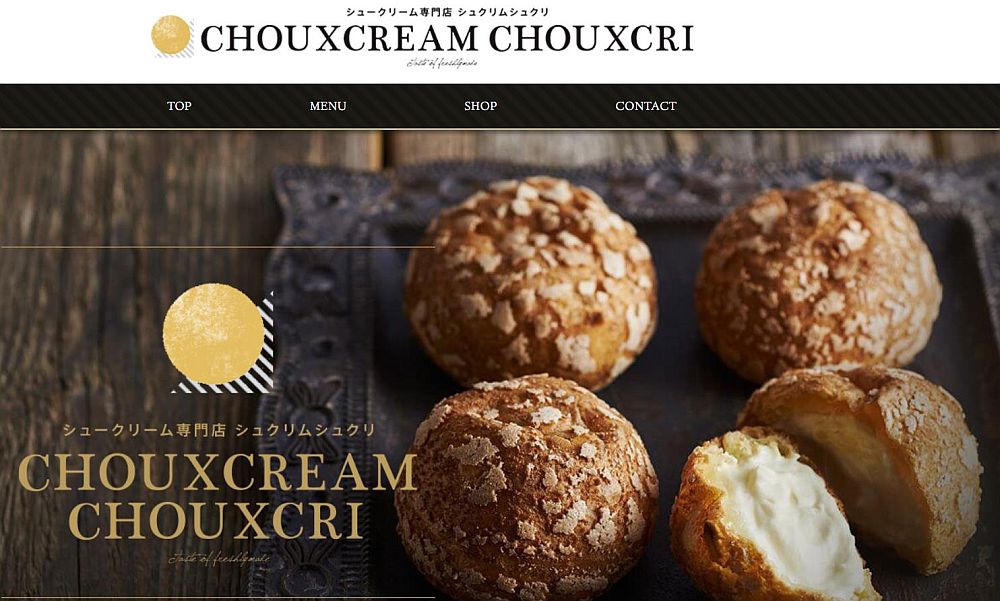Click the Japanese tagline above header logo
This screenshot has height=601, width=1000.
[447, 12]
